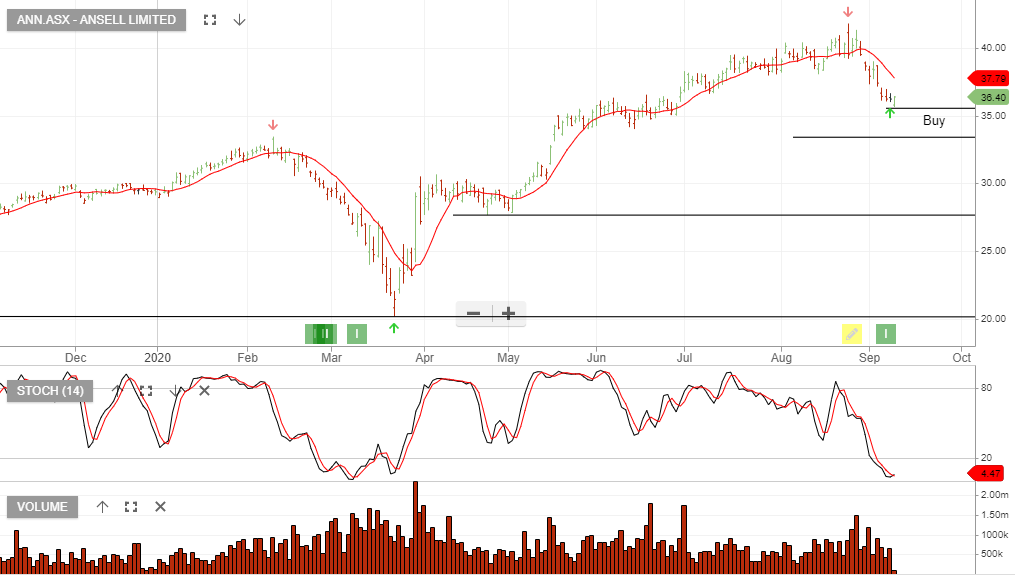Click the green 36.40 last price tag
1015x576 pixels.
coord(988,97)
